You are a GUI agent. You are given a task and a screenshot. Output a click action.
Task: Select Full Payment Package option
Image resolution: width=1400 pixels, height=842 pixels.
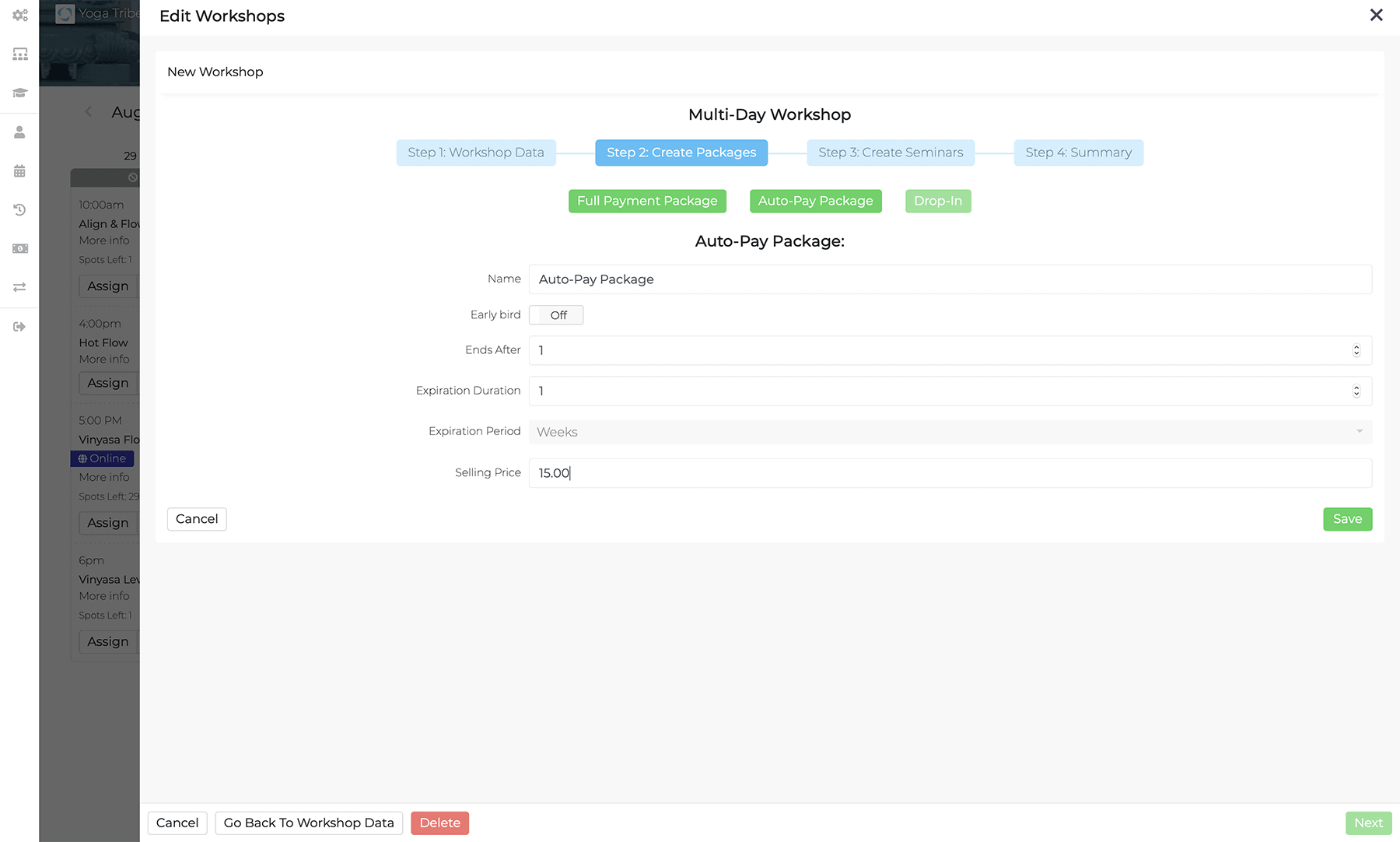pyautogui.click(x=647, y=201)
